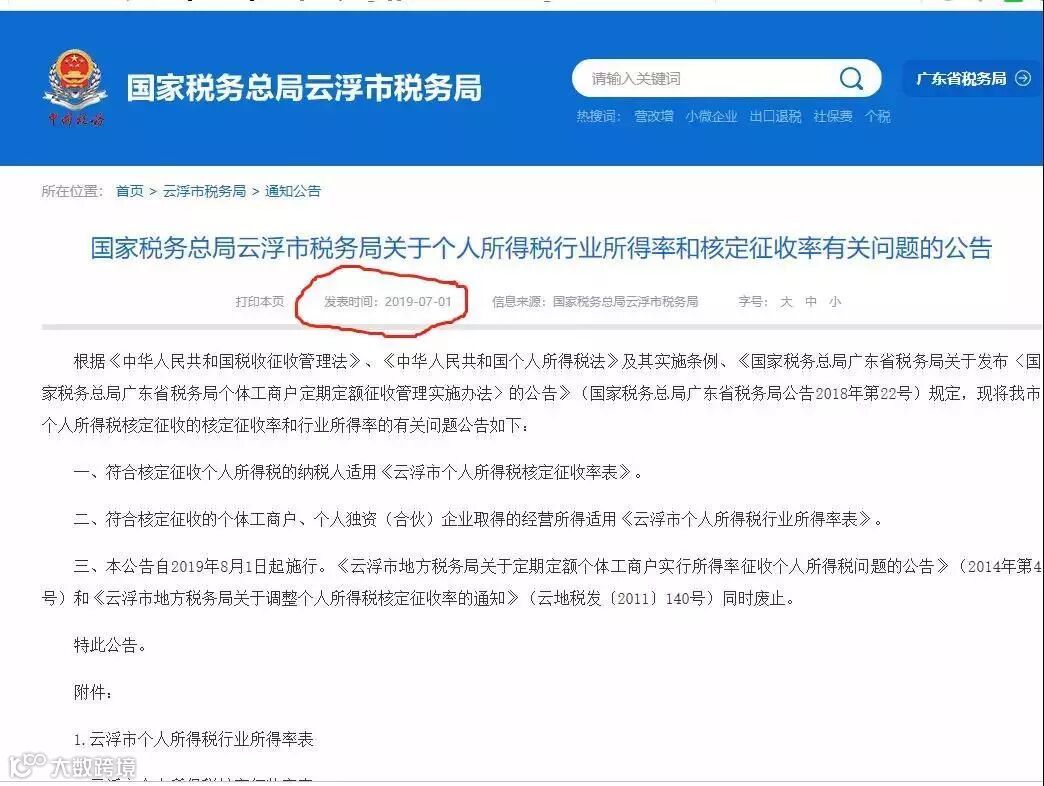Click the announcement headline title

point(541,248)
